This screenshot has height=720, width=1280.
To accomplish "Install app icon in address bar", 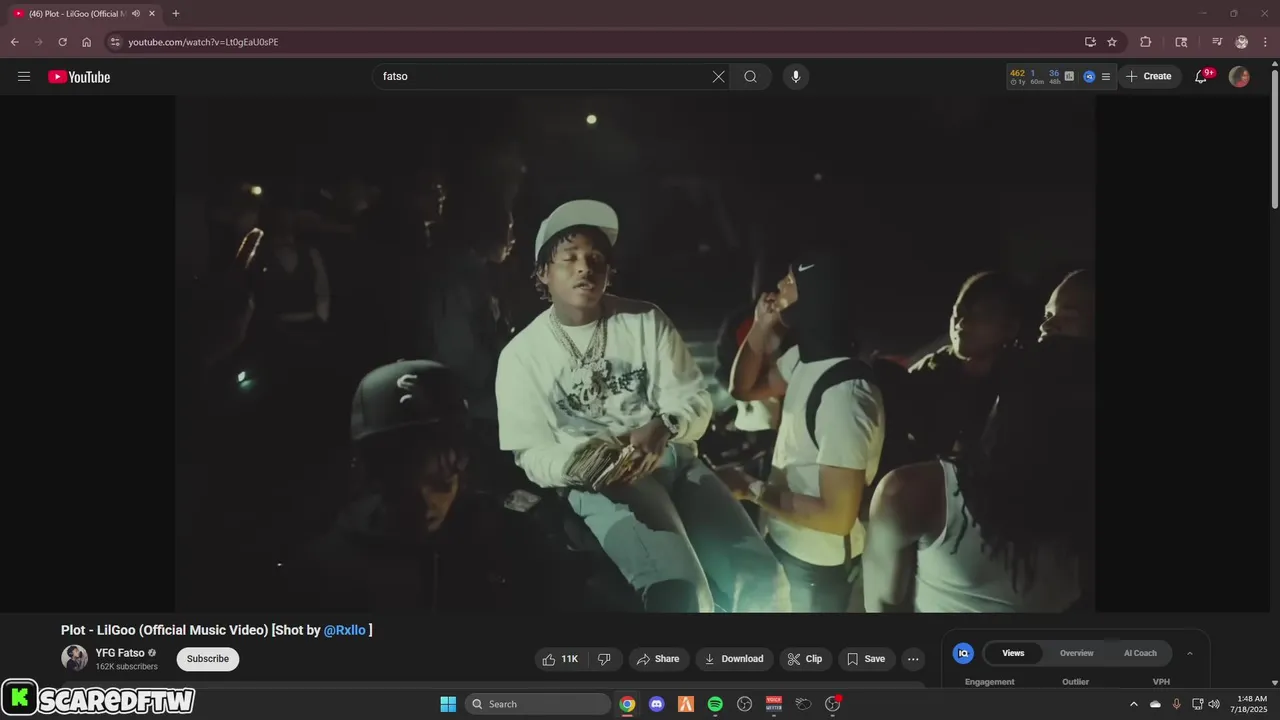I will (1090, 42).
